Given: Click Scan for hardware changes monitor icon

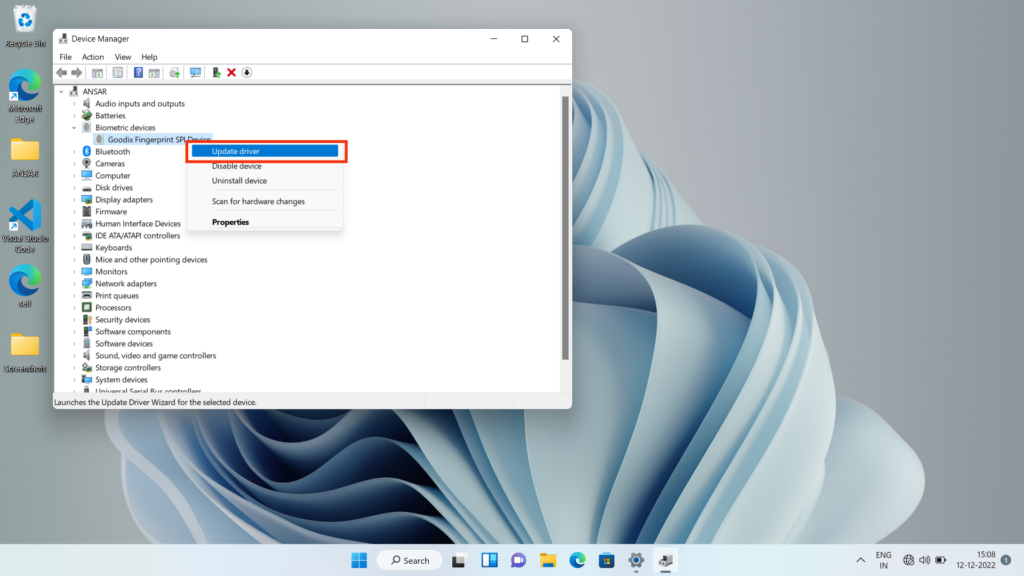Looking at the screenshot, I should [x=195, y=72].
